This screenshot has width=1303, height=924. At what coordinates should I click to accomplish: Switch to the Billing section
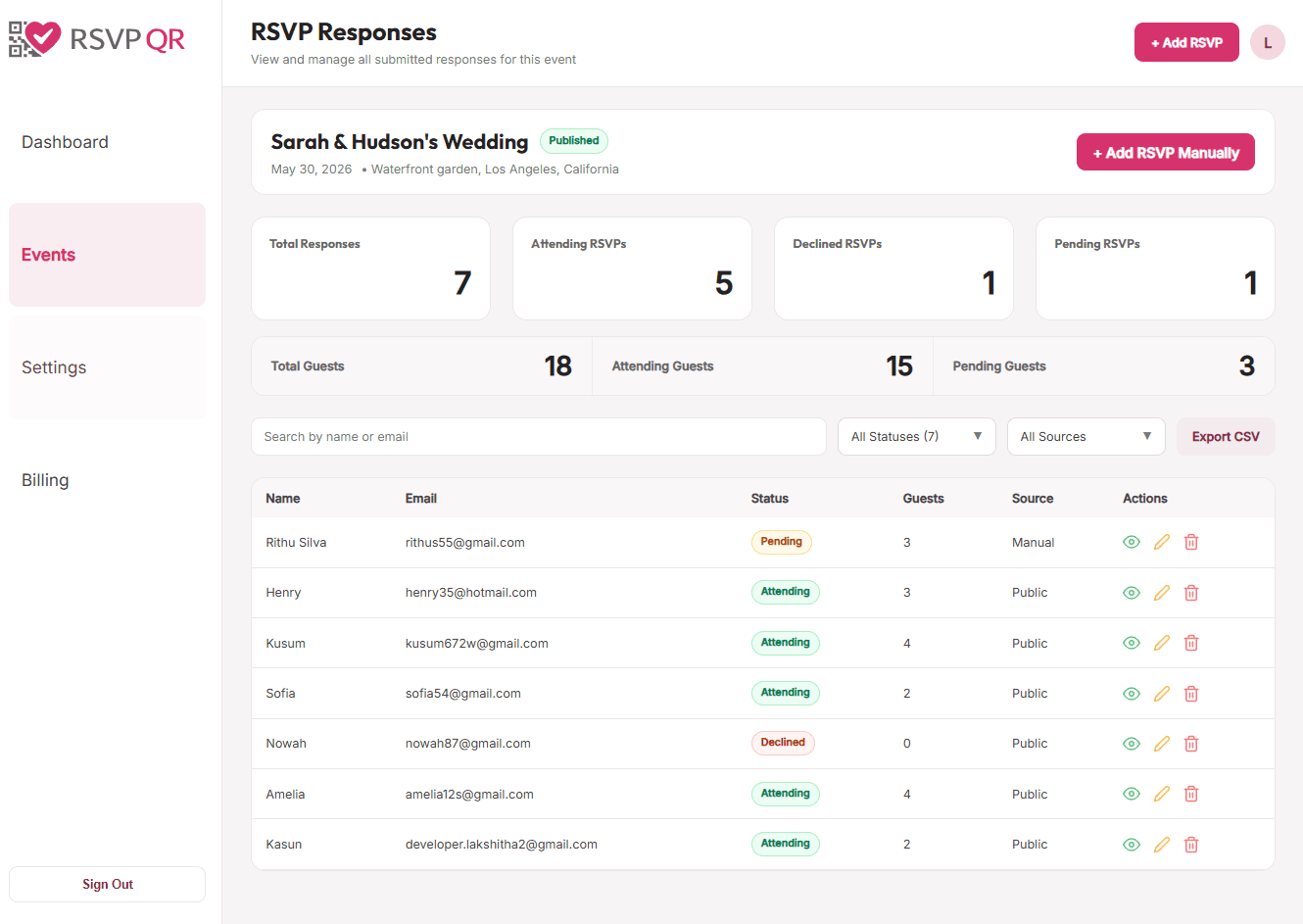[x=45, y=479]
